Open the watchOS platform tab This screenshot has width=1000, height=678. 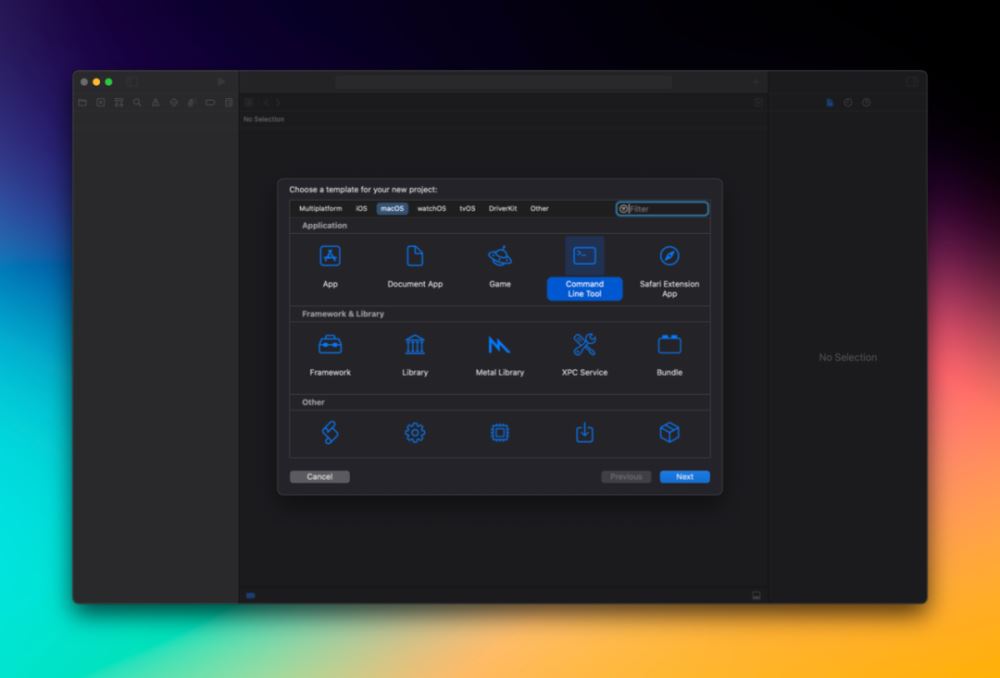coord(431,209)
